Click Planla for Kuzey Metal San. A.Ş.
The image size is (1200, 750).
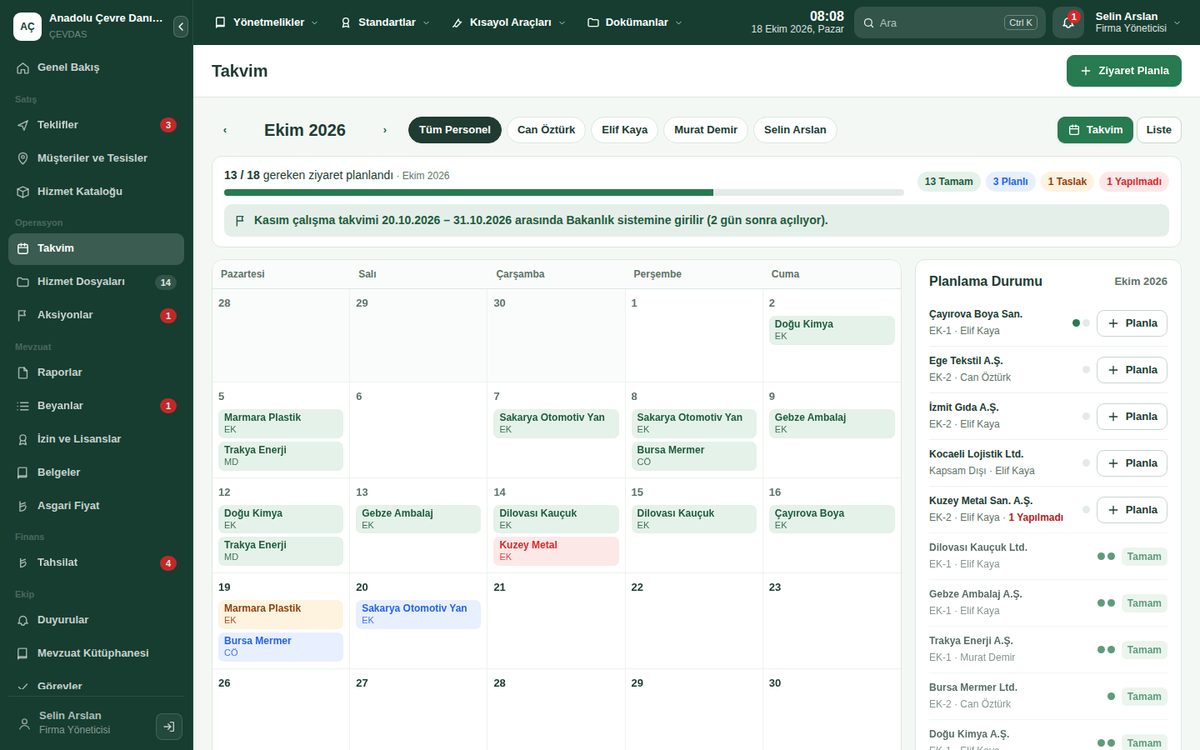coord(1132,510)
